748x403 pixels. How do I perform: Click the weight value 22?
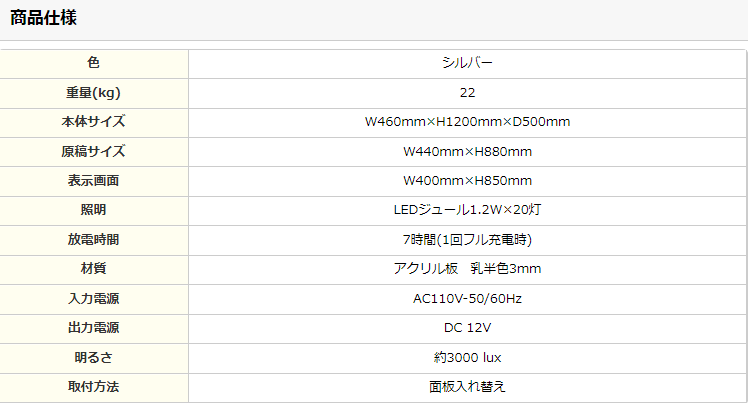click(467, 93)
